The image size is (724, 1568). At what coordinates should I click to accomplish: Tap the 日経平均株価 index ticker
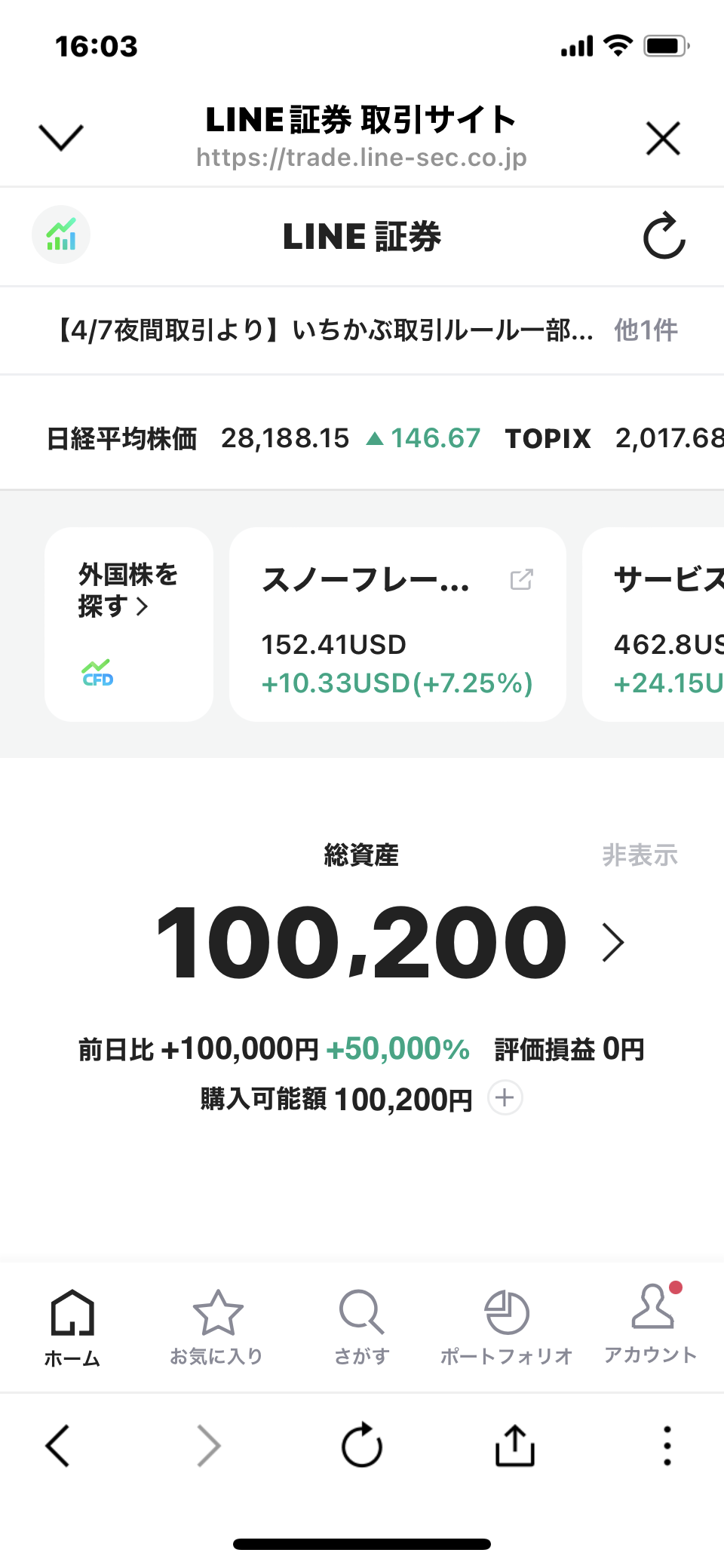(122, 438)
